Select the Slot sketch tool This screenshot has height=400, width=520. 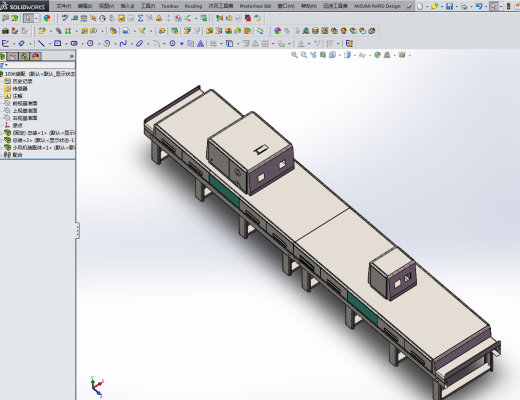74,43
